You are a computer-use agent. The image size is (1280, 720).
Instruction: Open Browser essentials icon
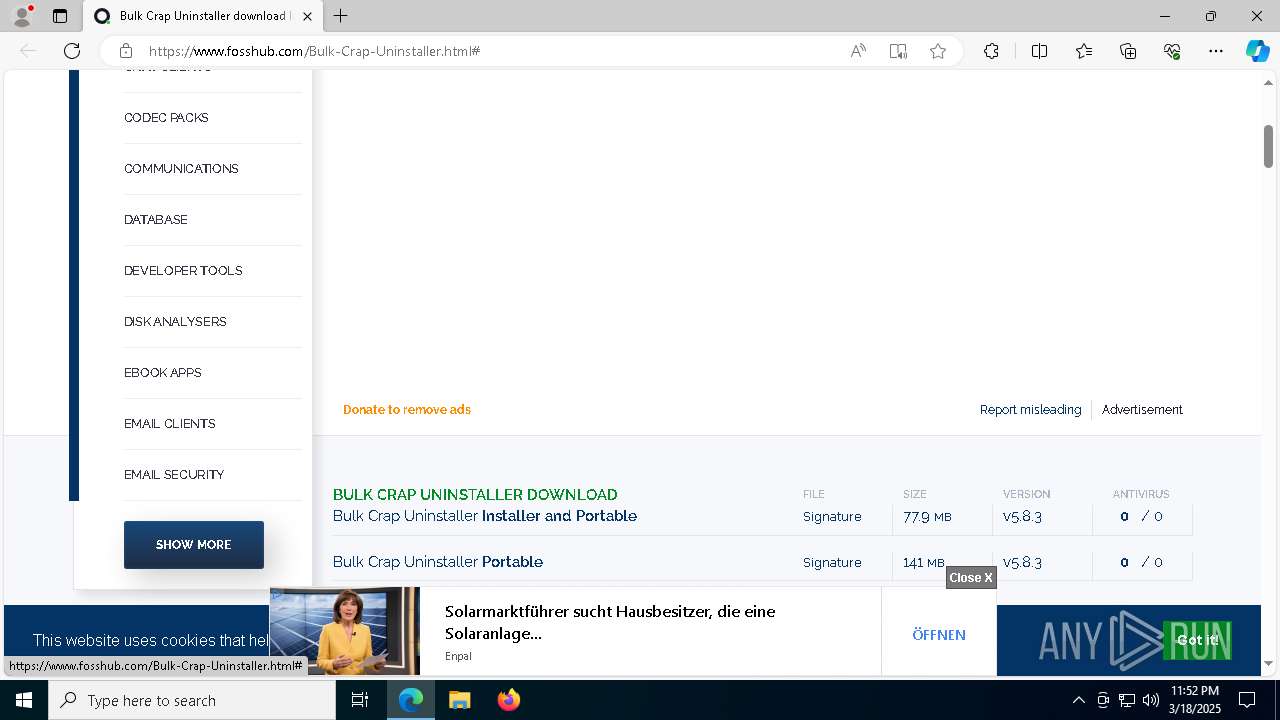[x=1172, y=51]
